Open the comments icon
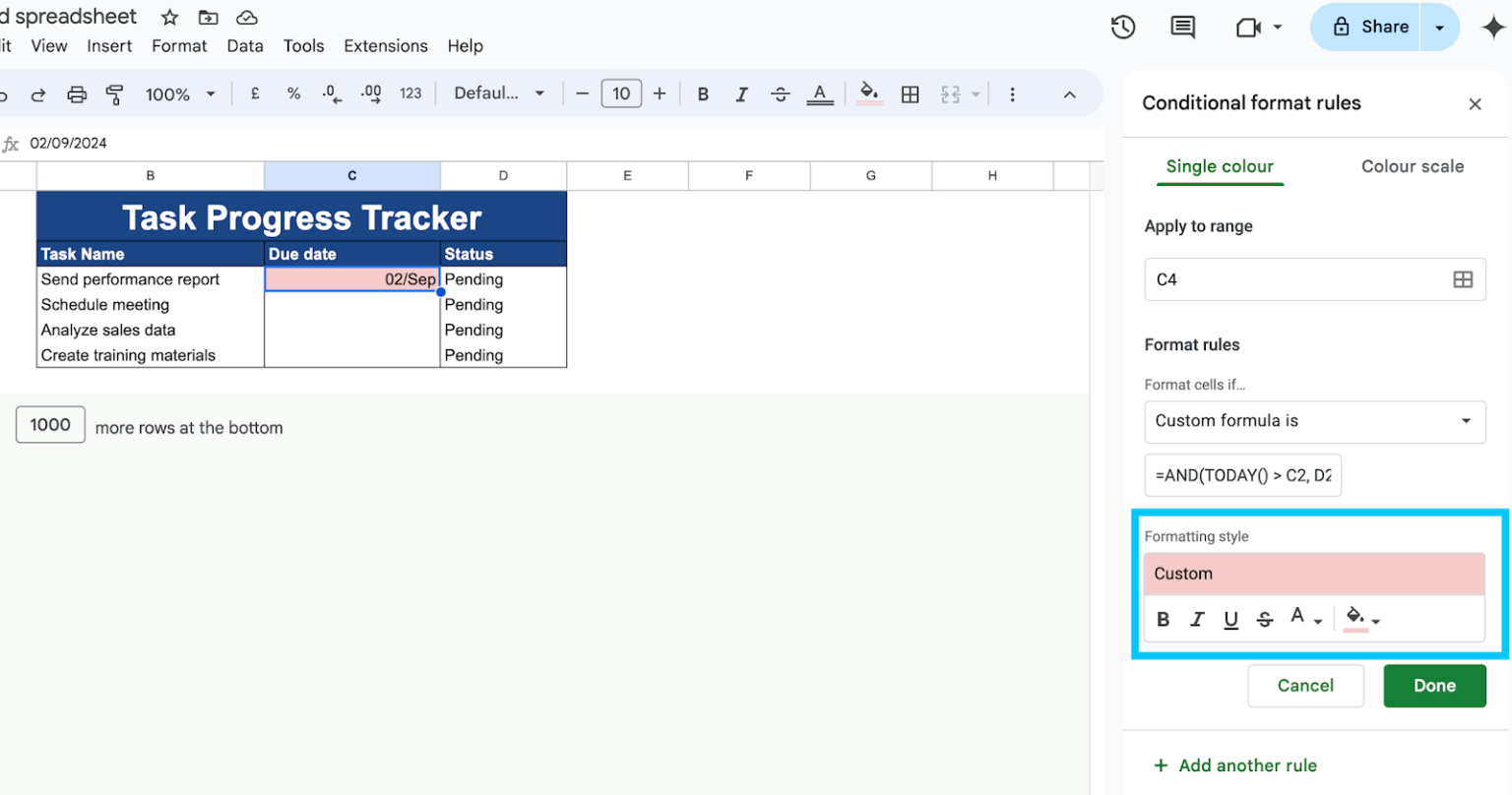The height and width of the screenshot is (795, 1512). point(1181,27)
